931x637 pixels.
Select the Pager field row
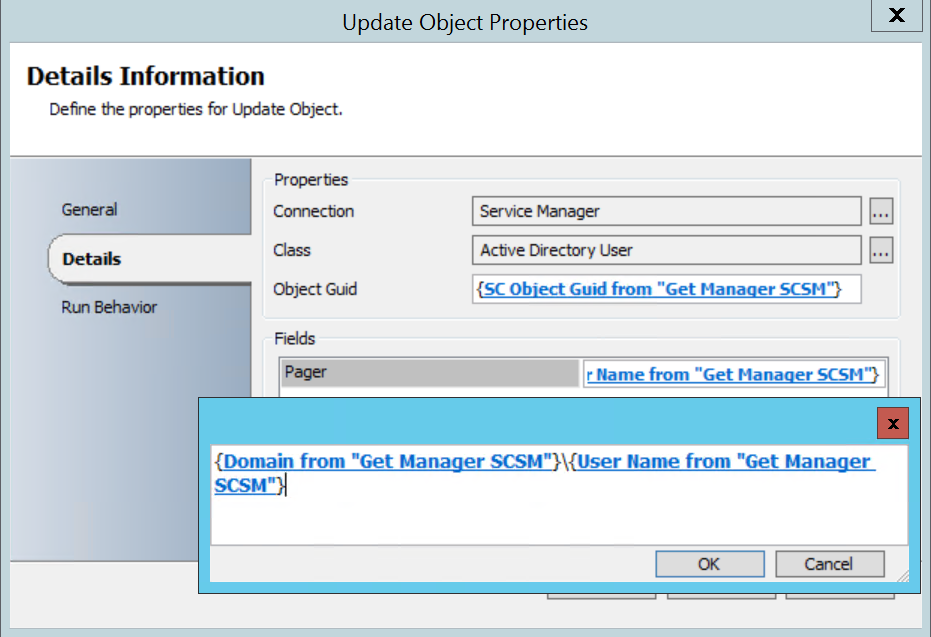coord(429,372)
